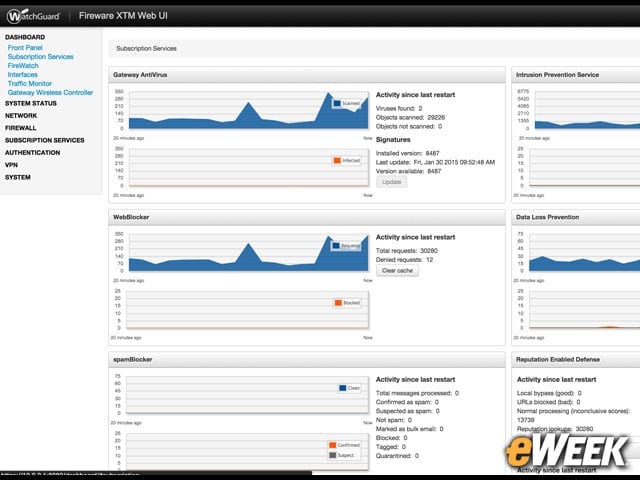Click the Data Loss Prevention panel header
640x480 pixels.
[x=576, y=218]
